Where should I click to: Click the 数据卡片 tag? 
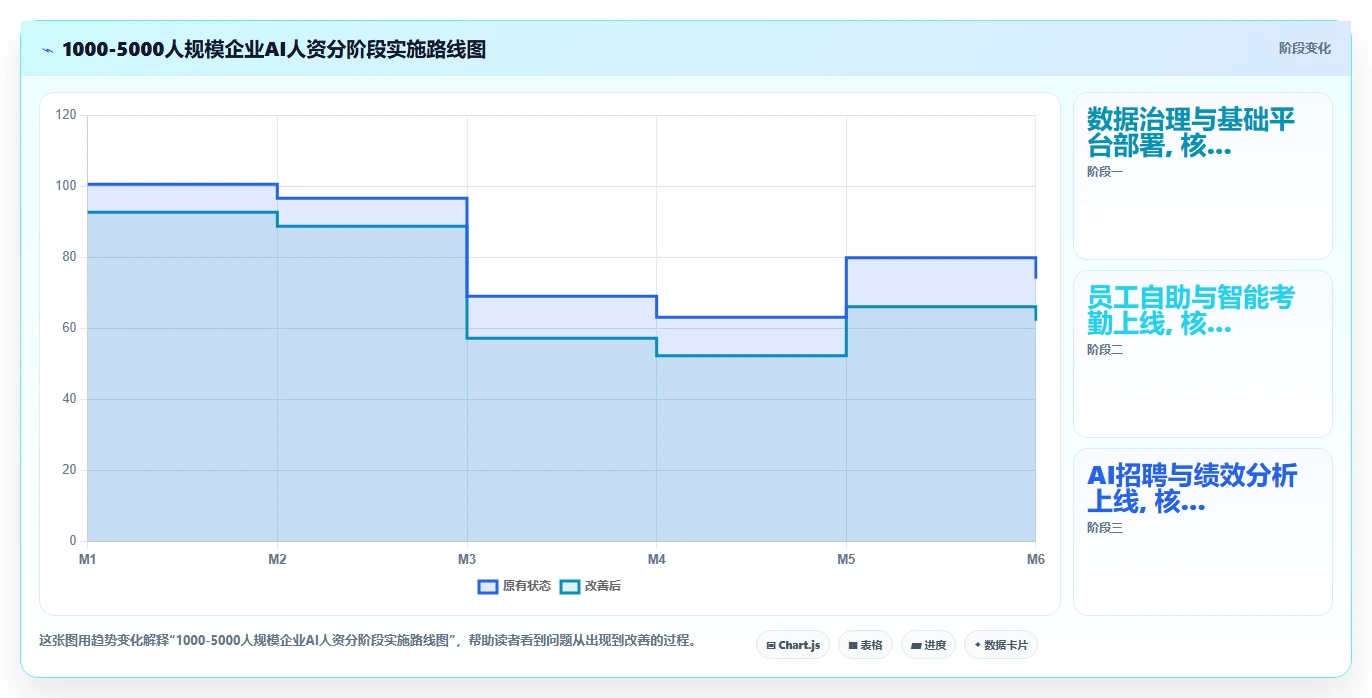pos(1000,645)
